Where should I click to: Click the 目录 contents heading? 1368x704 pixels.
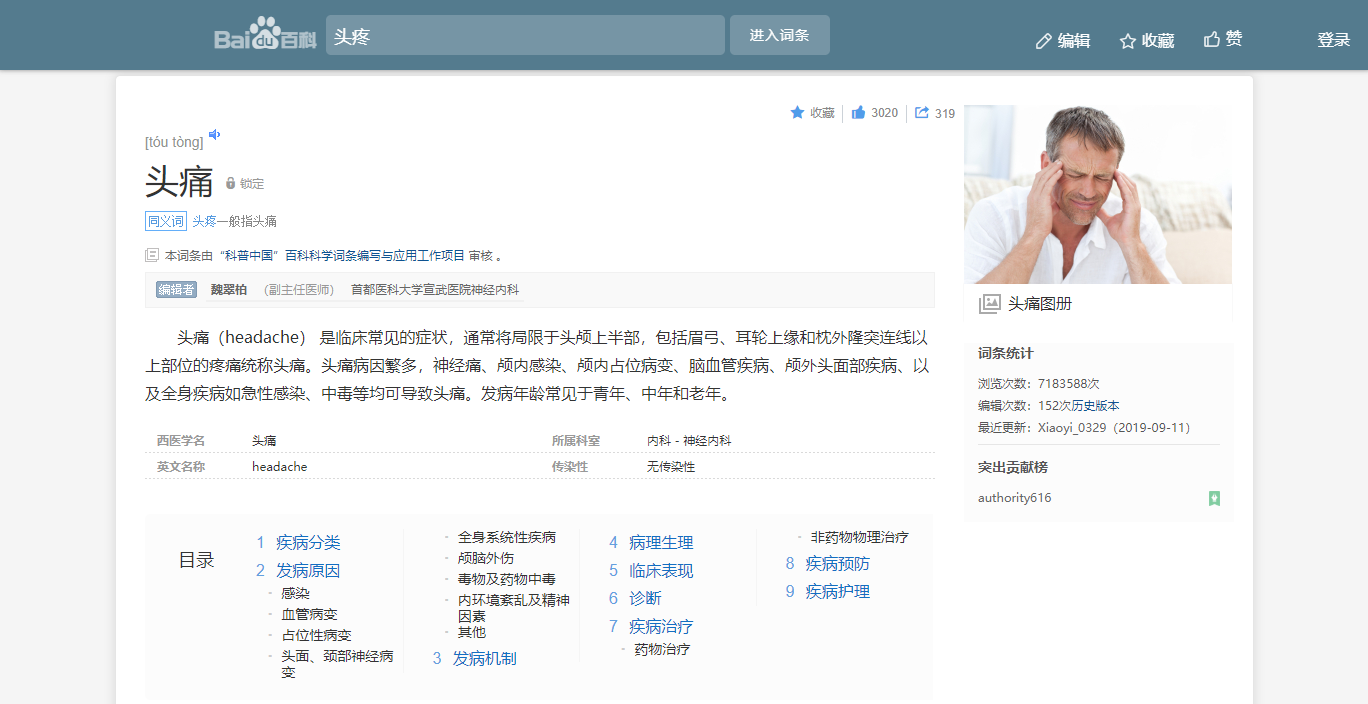pos(197,560)
